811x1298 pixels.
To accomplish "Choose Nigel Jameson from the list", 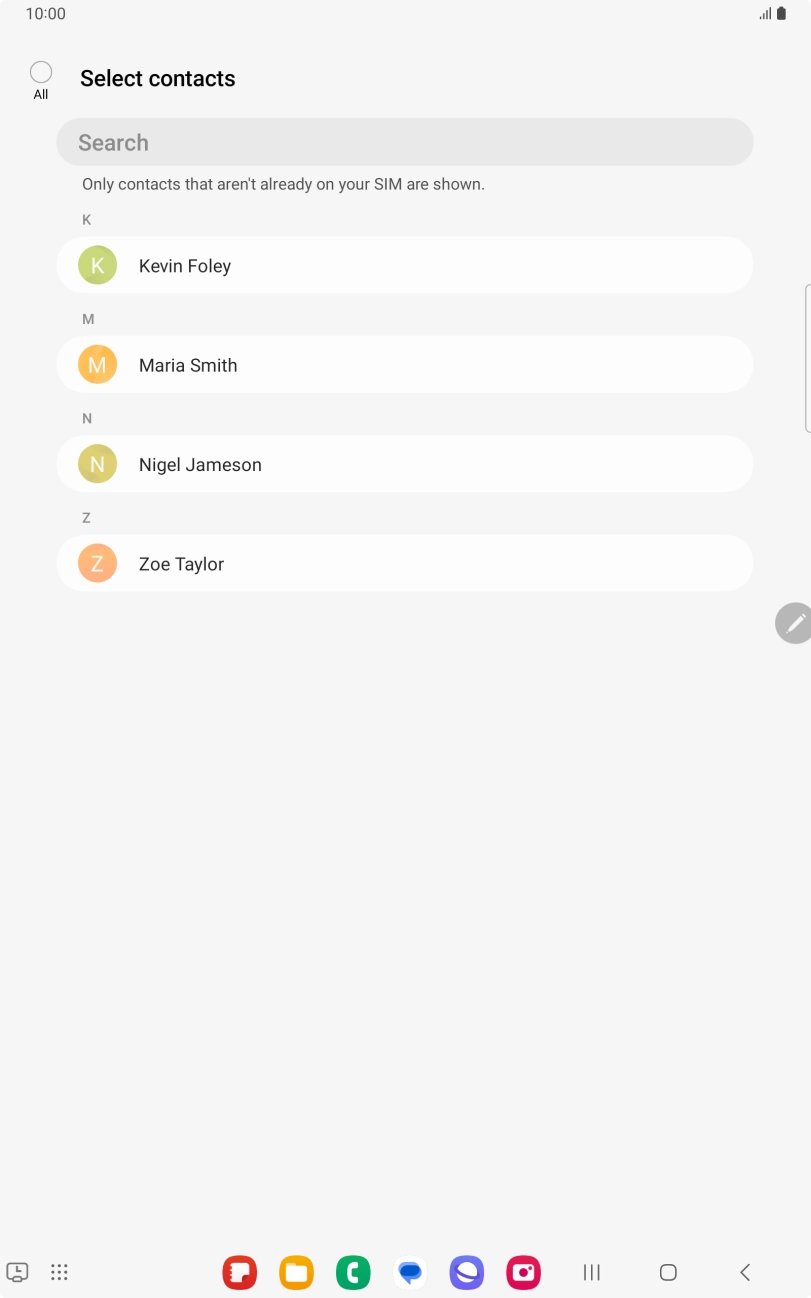I will click(404, 464).
